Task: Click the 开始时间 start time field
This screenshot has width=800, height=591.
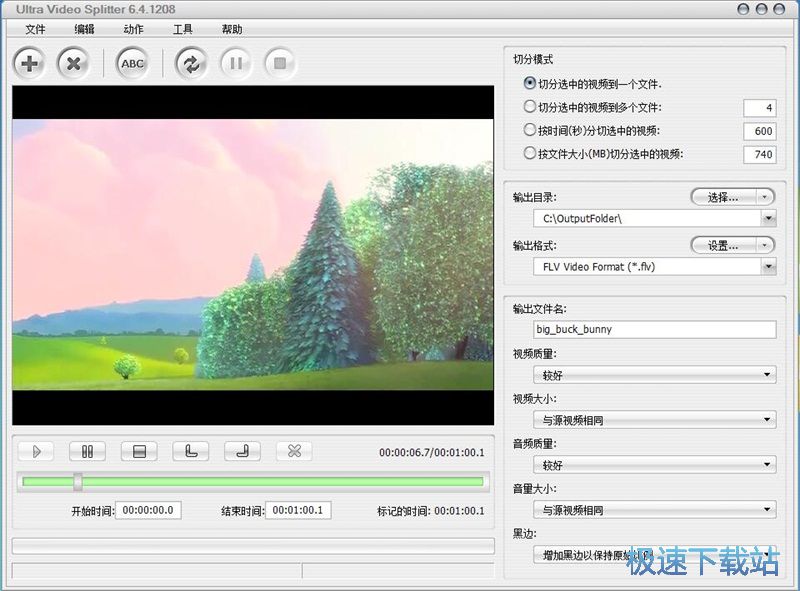Action: pyautogui.click(x=148, y=510)
